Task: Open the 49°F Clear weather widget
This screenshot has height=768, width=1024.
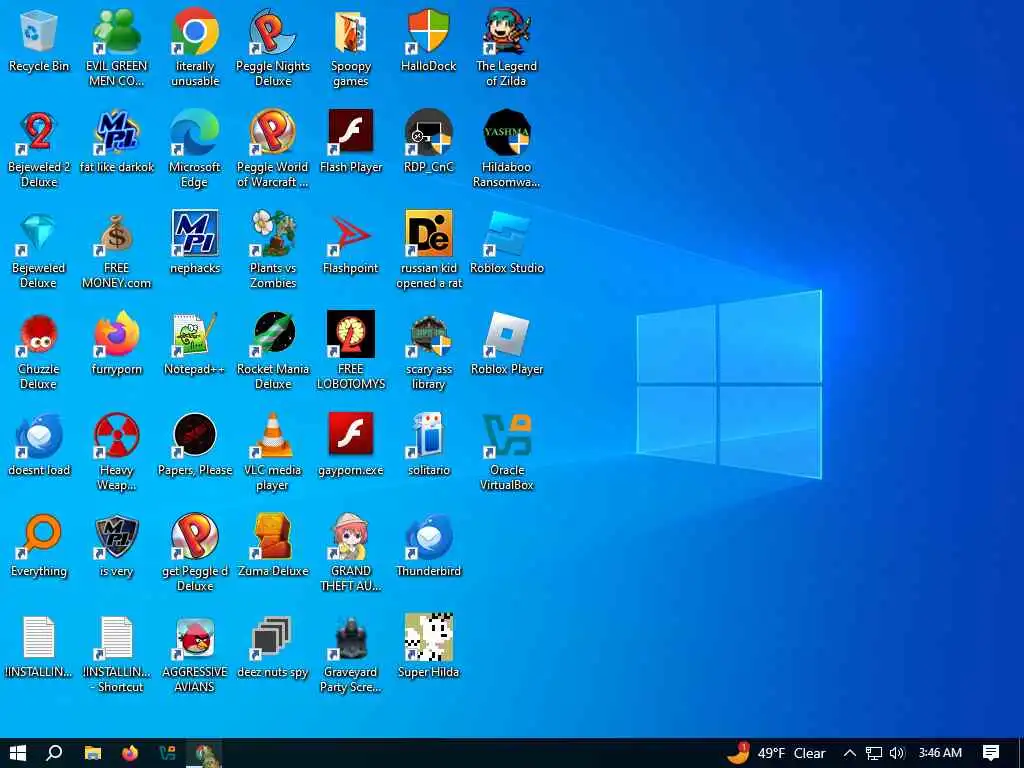Action: 776,753
